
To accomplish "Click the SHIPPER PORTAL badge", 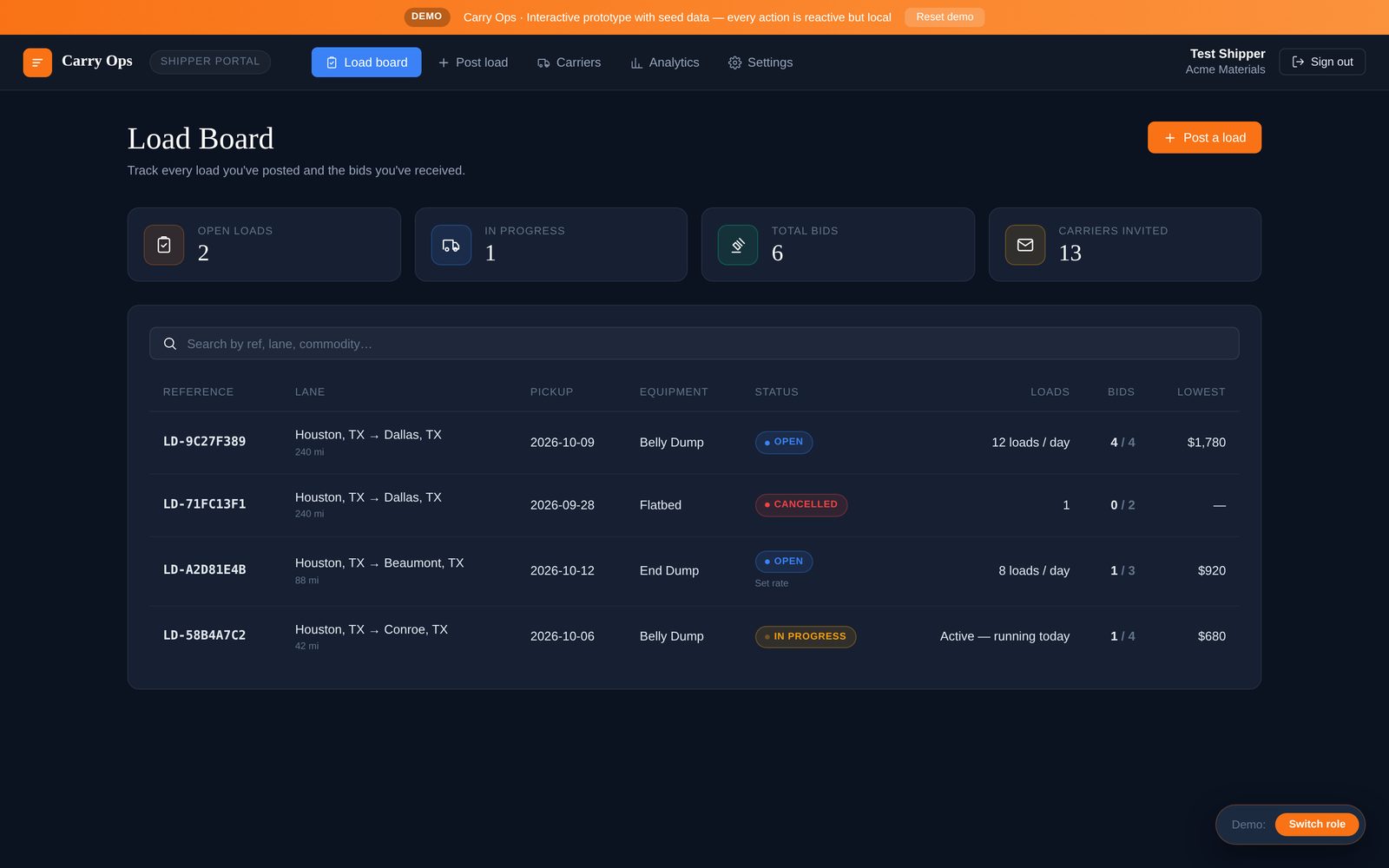I will (x=210, y=62).
